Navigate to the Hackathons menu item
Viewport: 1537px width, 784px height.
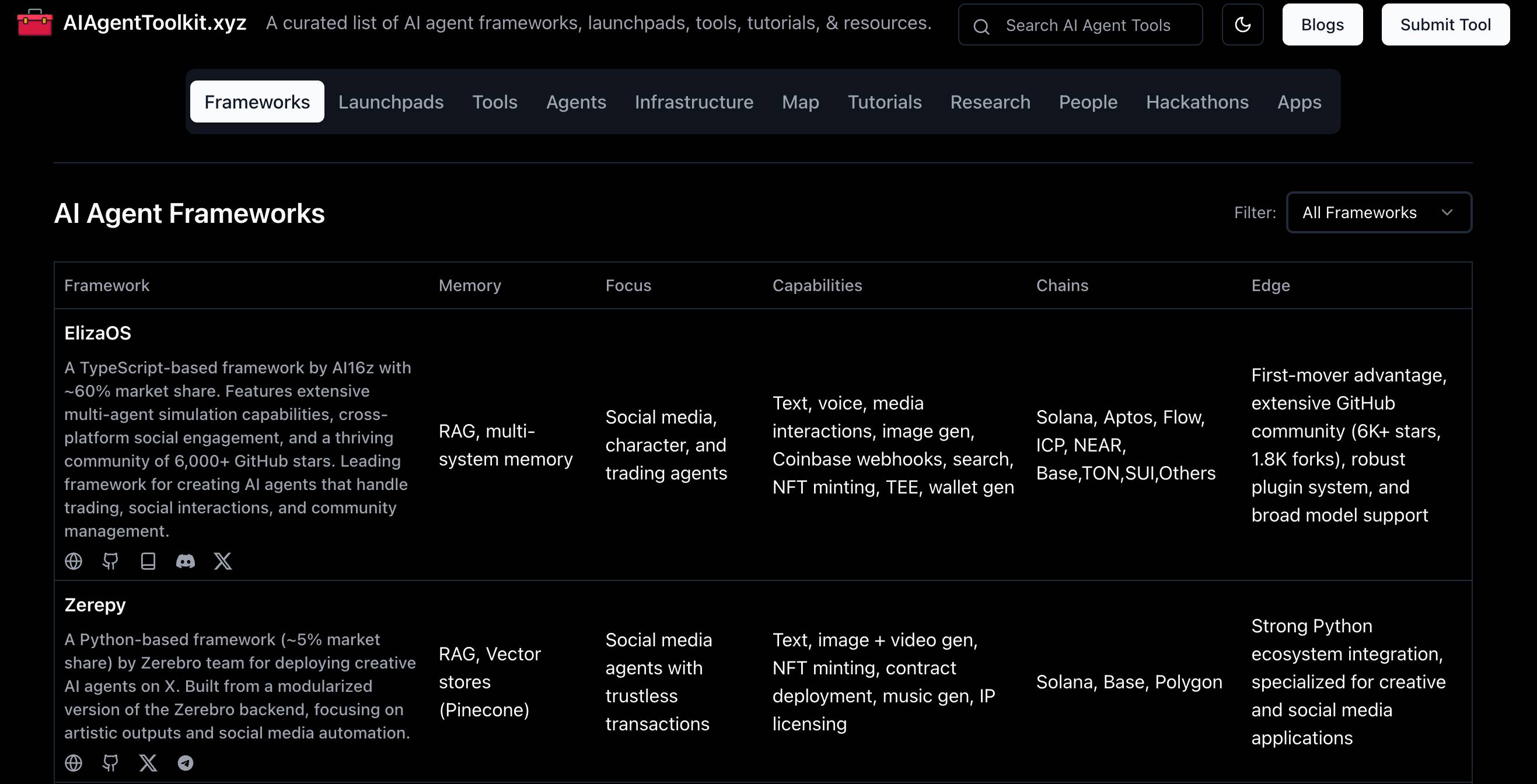pos(1197,101)
